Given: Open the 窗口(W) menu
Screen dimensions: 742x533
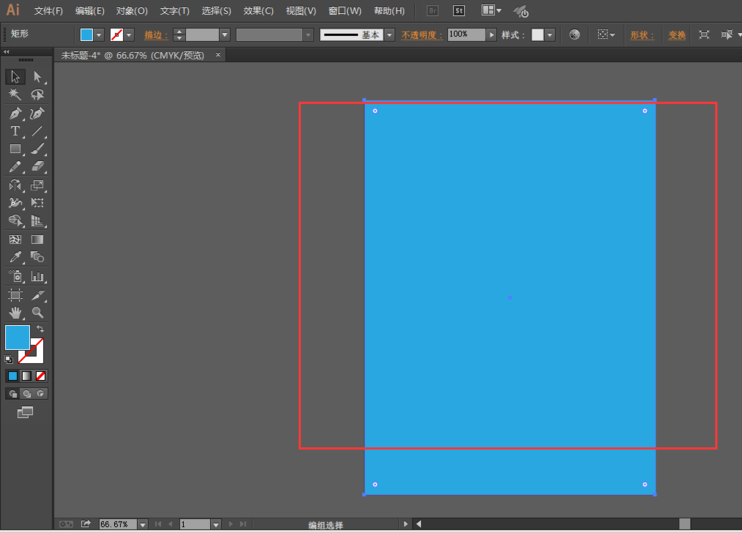Looking at the screenshot, I should (345, 10).
